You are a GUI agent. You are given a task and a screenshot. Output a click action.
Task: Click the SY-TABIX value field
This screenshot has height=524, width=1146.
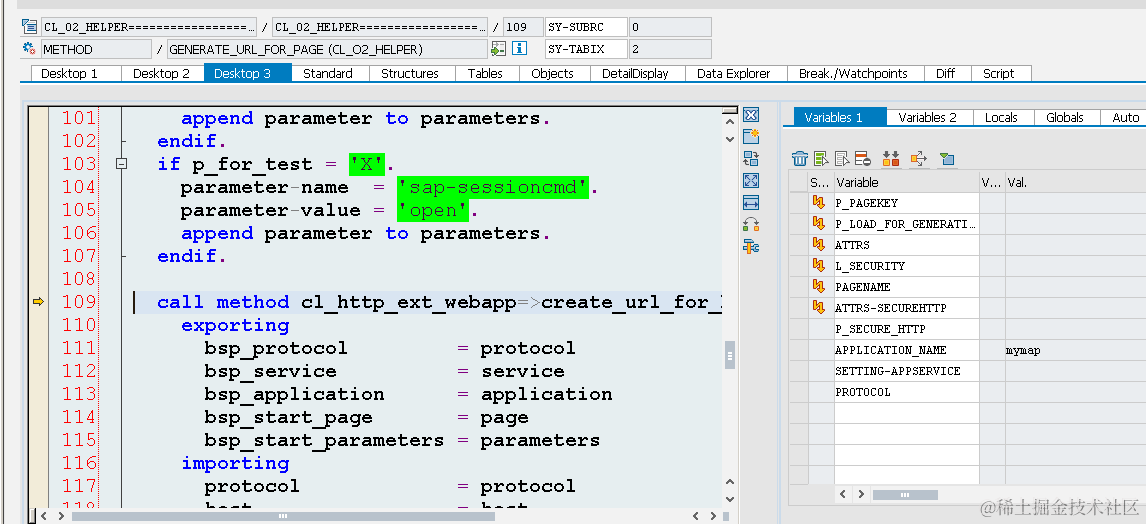click(669, 49)
